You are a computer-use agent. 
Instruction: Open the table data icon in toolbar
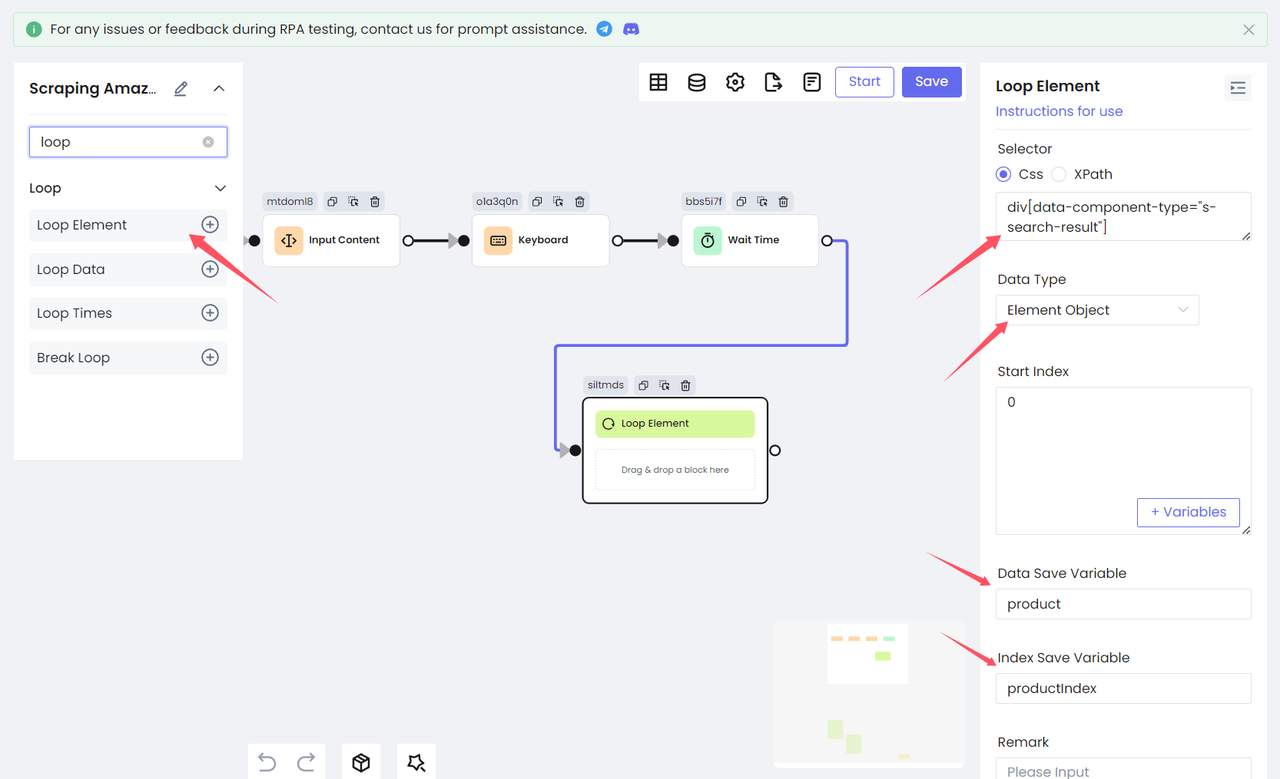point(658,82)
